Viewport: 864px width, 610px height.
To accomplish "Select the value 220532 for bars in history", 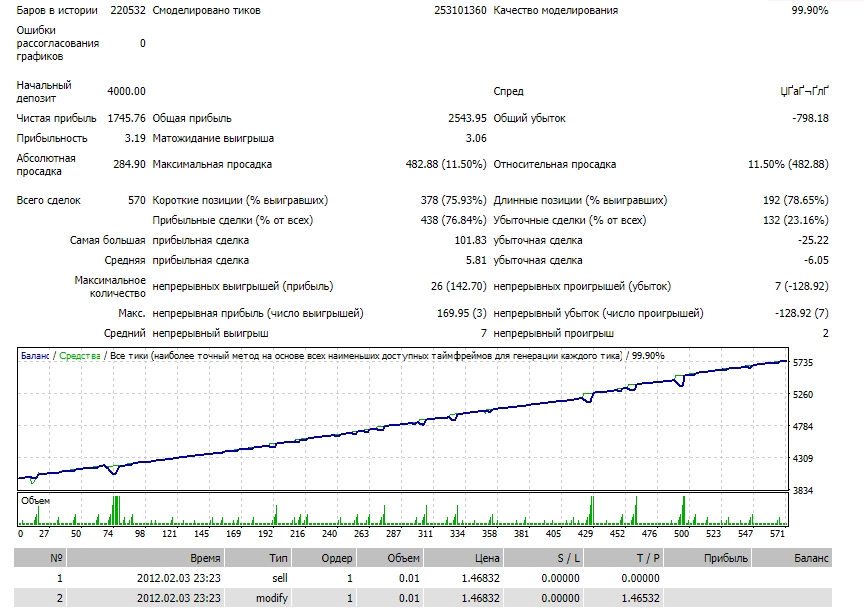I will 128,10.
